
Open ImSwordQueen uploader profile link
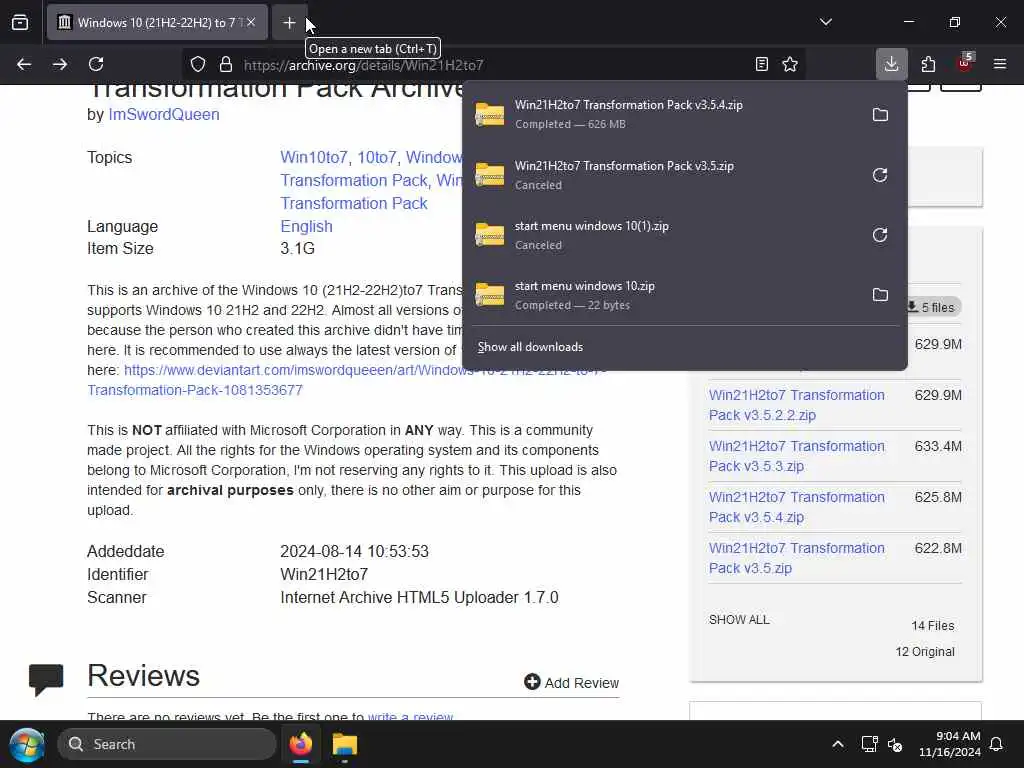click(164, 114)
